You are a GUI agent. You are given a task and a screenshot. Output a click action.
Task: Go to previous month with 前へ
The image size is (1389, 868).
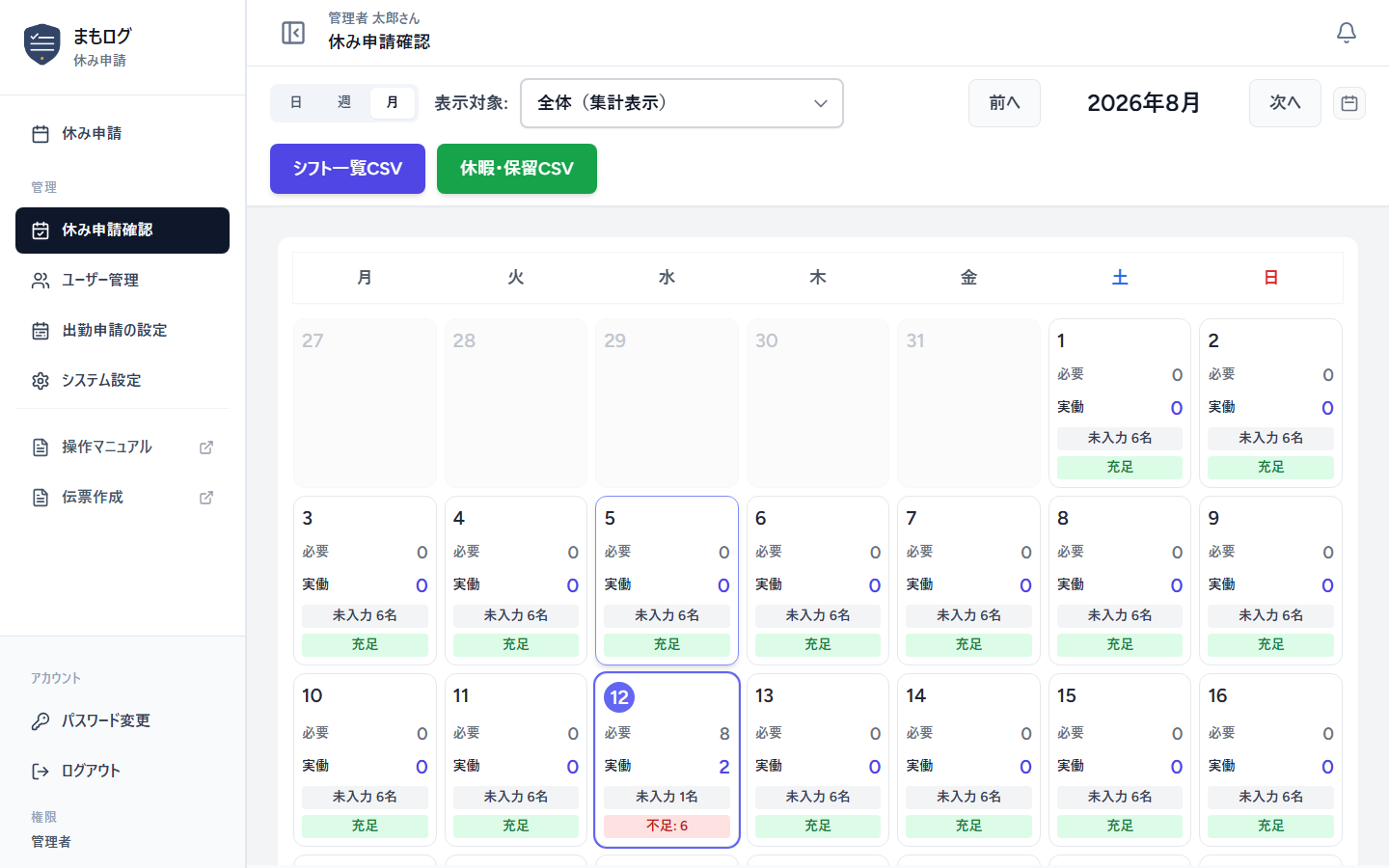1004,103
